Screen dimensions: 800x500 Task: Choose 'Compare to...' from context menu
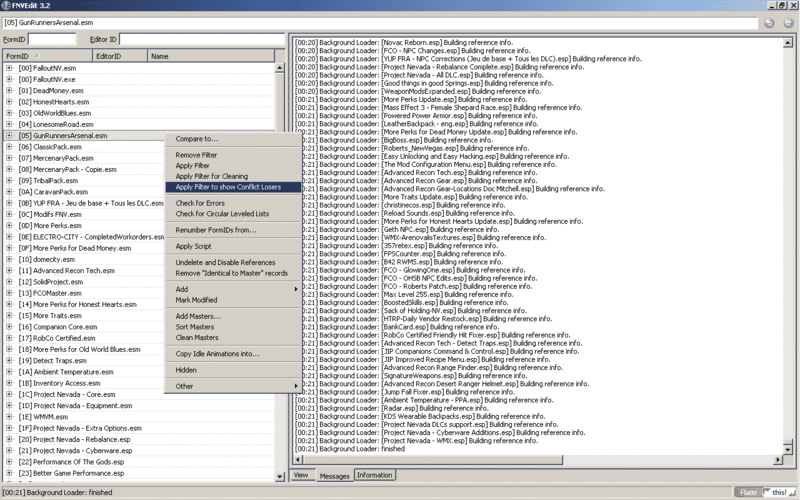click(233, 139)
